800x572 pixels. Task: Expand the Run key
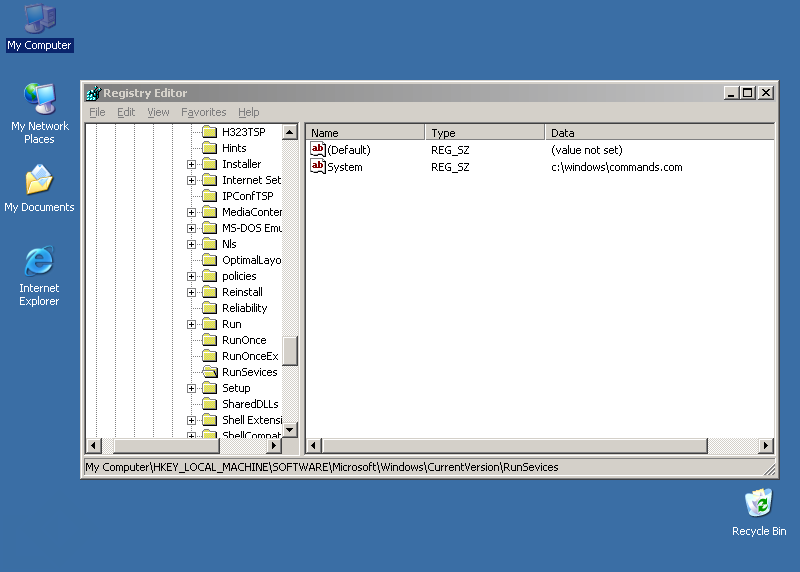click(191, 324)
